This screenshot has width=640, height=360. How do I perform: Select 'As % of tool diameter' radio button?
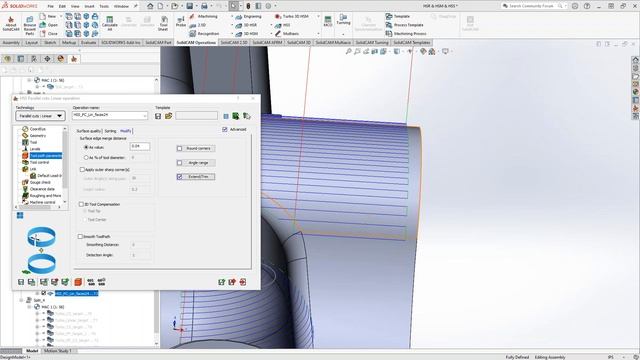[86, 158]
